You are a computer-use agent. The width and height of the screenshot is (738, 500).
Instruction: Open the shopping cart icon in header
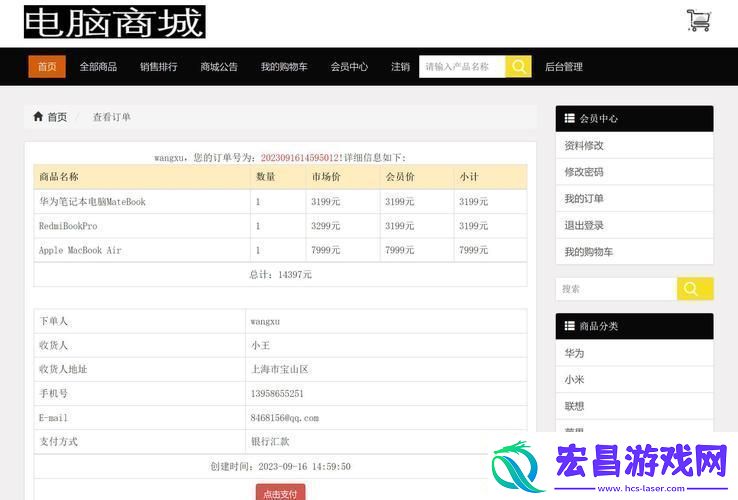click(x=698, y=21)
